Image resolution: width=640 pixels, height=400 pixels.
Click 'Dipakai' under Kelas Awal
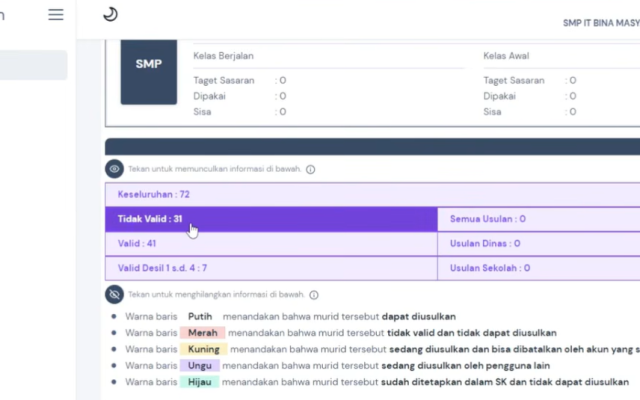point(500,96)
